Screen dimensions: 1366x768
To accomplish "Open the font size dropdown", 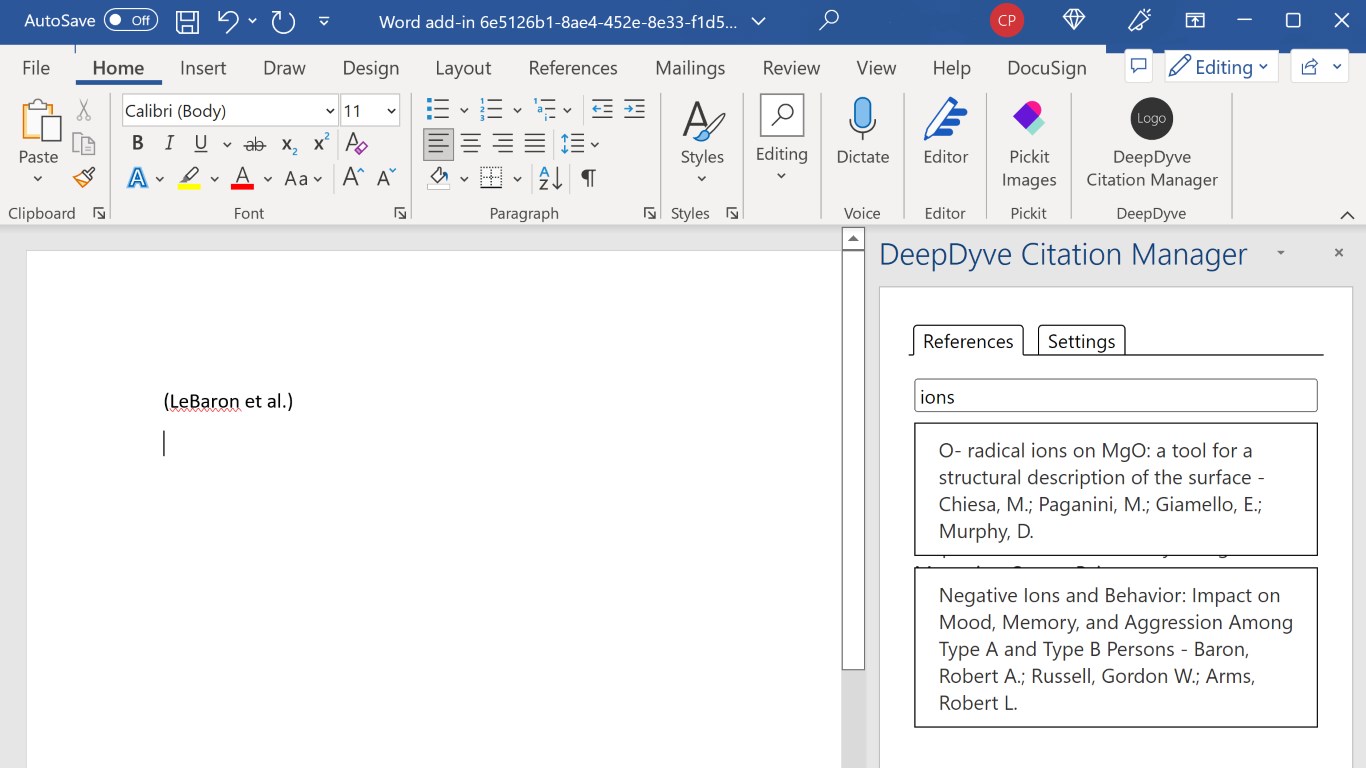I will tap(391, 111).
